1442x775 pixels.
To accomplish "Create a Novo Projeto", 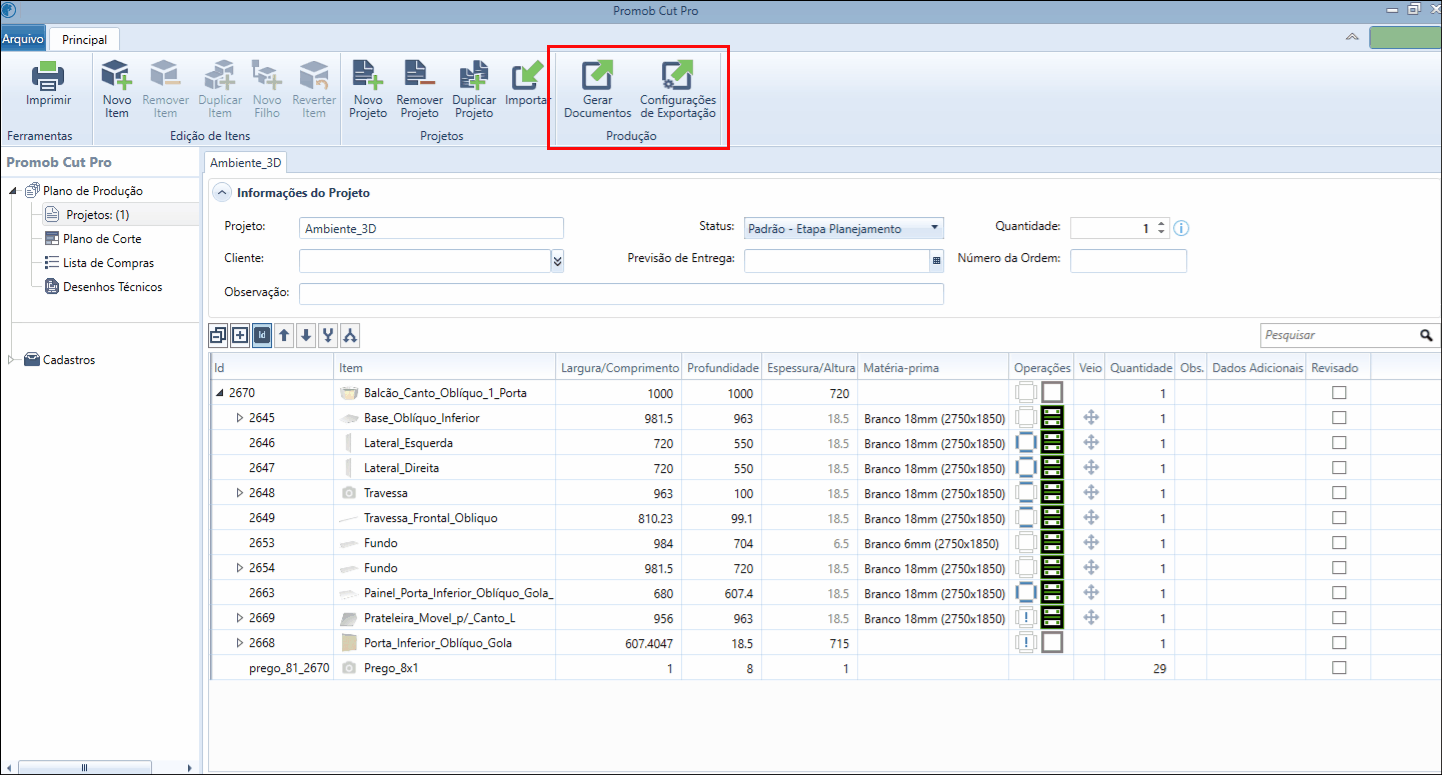I will point(368,76).
